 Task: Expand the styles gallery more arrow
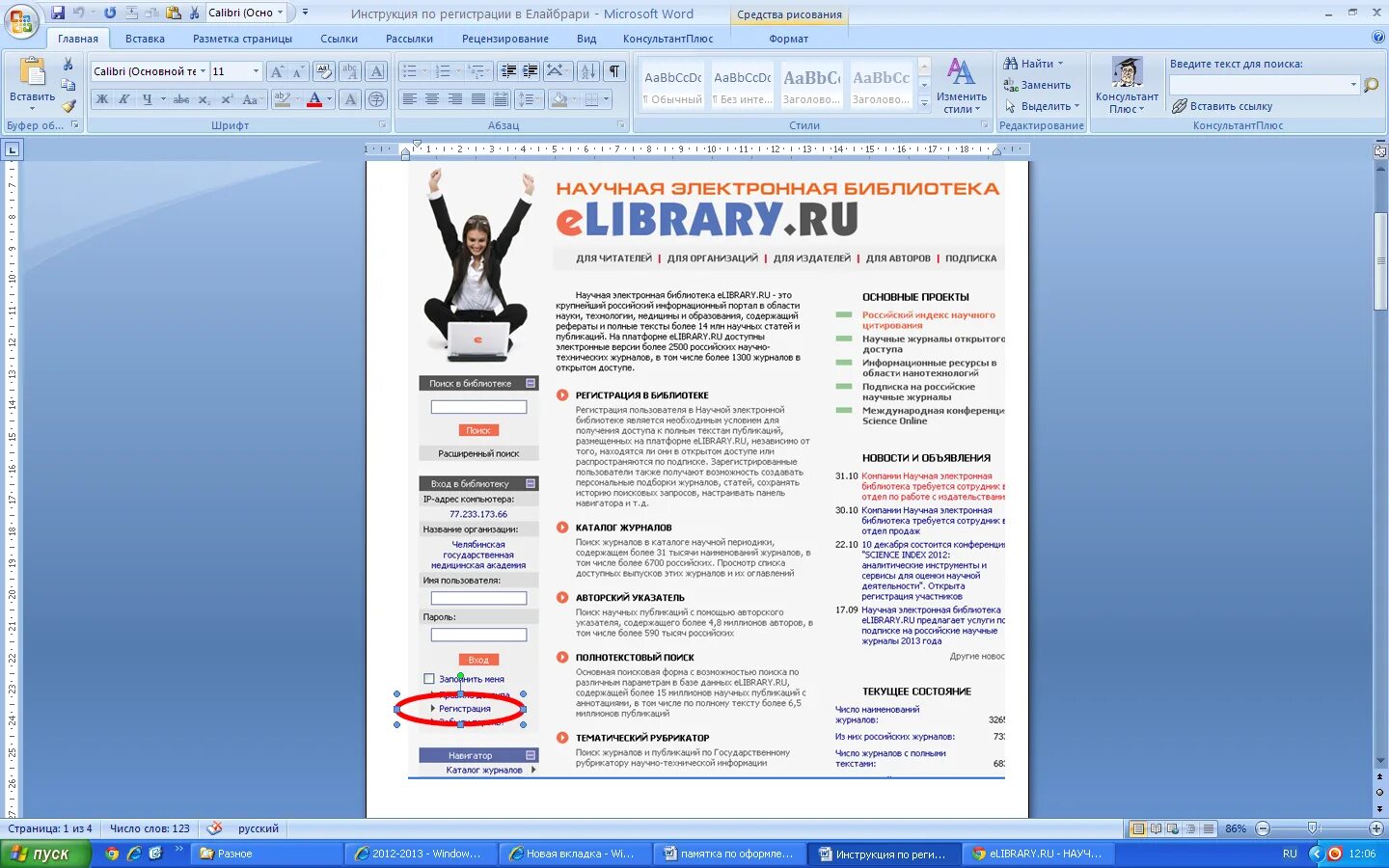pyautogui.click(x=924, y=102)
